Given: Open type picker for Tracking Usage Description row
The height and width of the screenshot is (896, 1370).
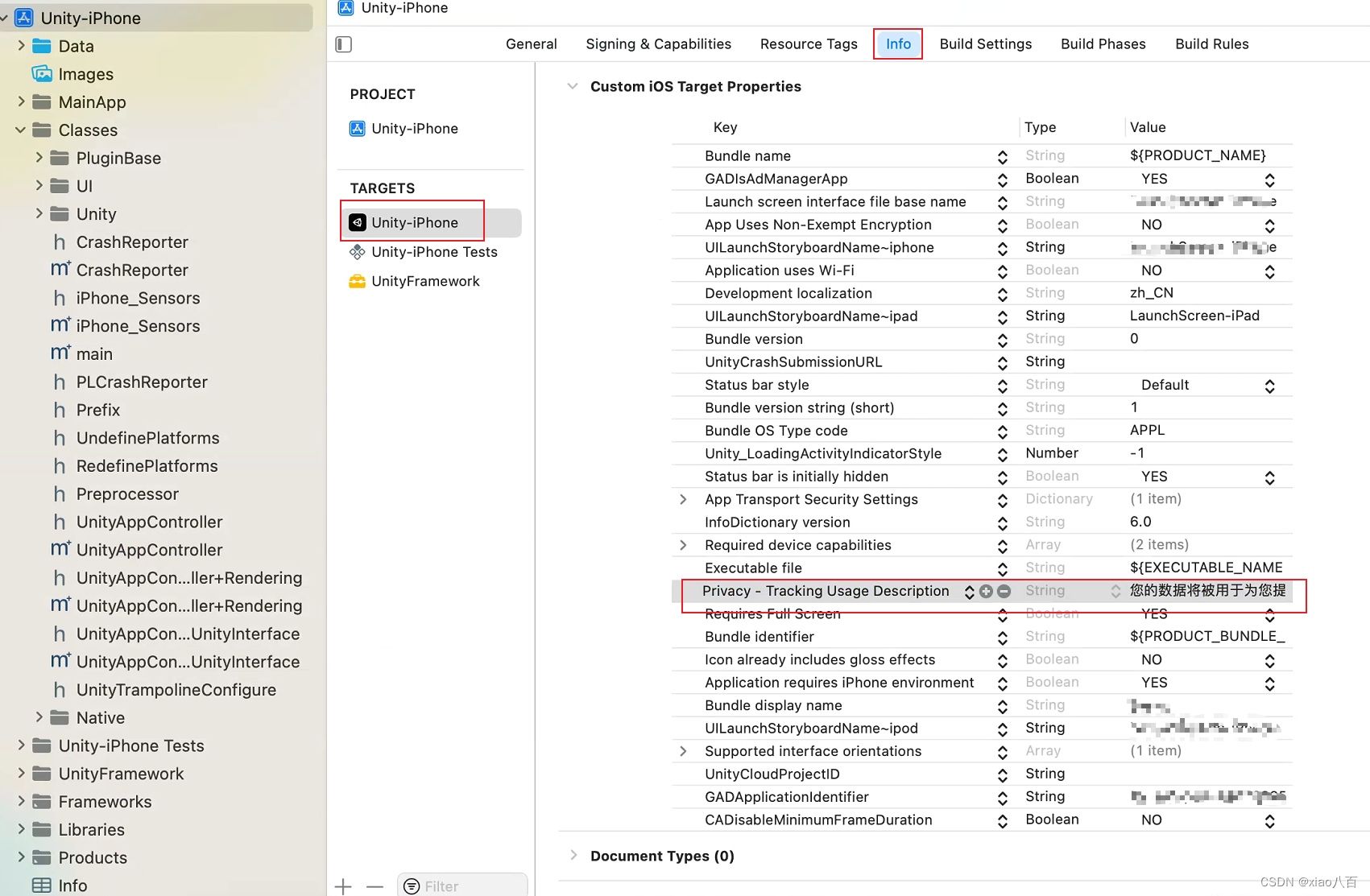Looking at the screenshot, I should [x=1115, y=592].
